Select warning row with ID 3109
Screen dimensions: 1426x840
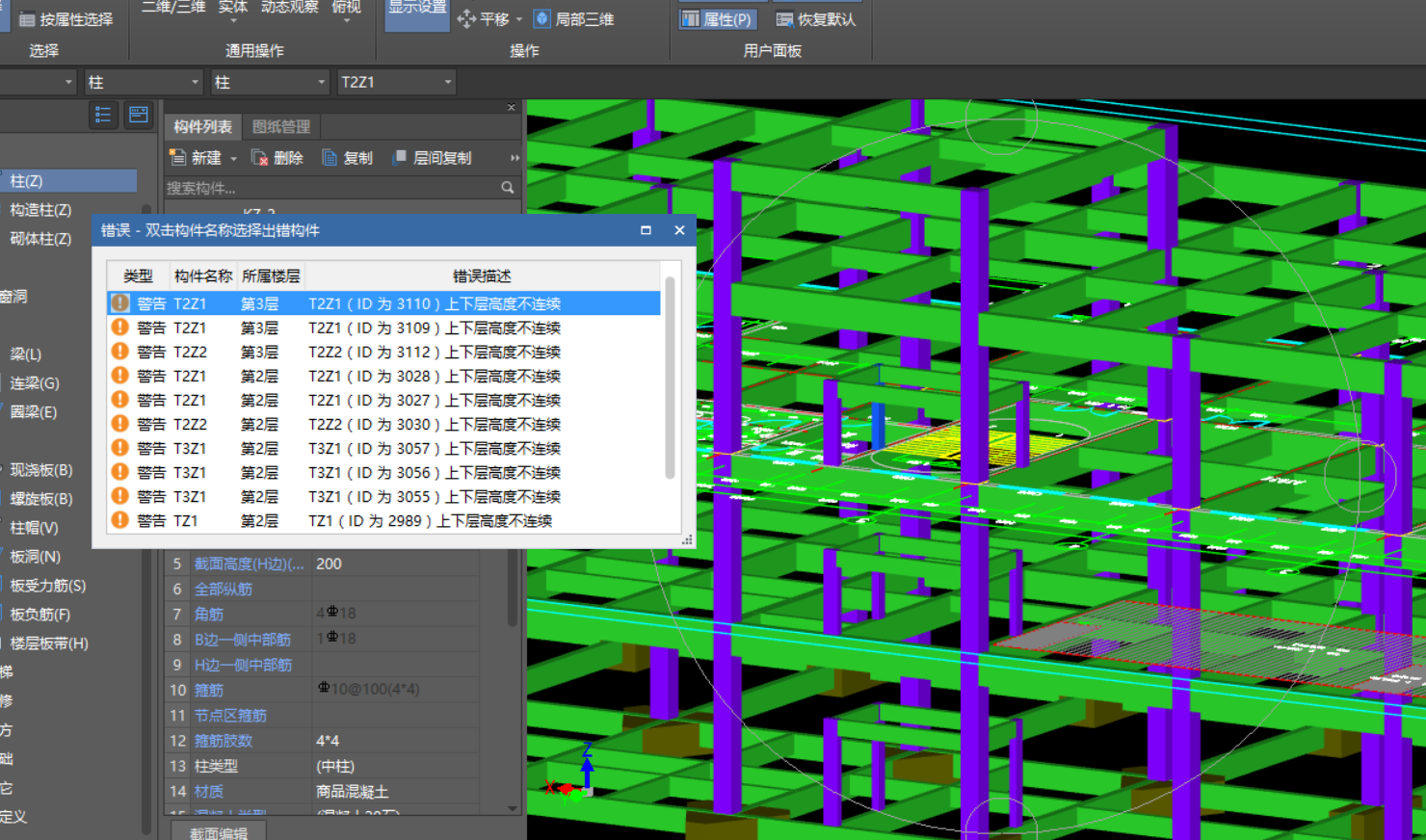(x=383, y=328)
